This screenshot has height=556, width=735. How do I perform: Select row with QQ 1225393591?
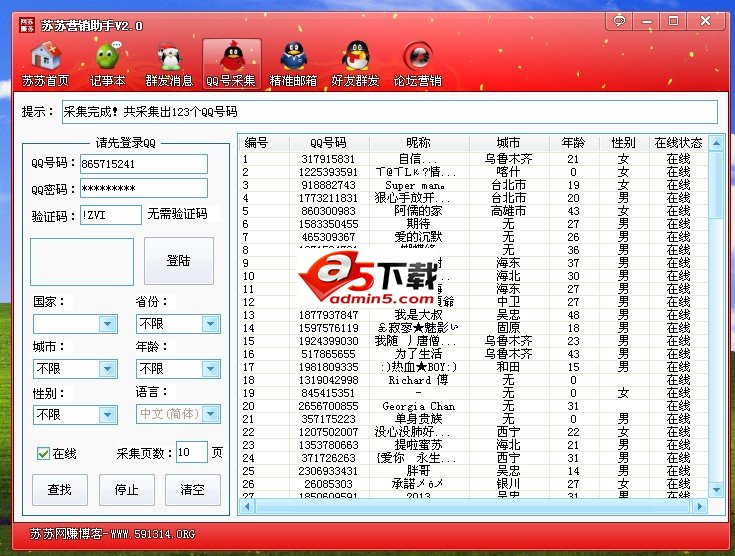click(x=473, y=172)
